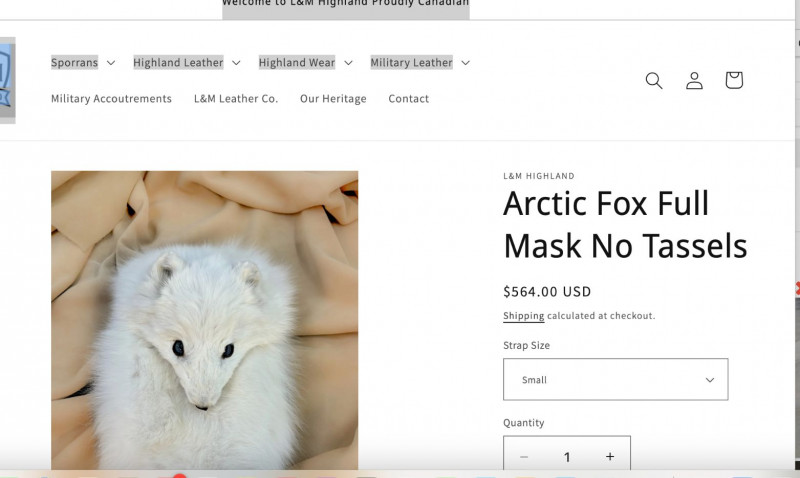Decrease quantity with the minus icon

tap(524, 457)
